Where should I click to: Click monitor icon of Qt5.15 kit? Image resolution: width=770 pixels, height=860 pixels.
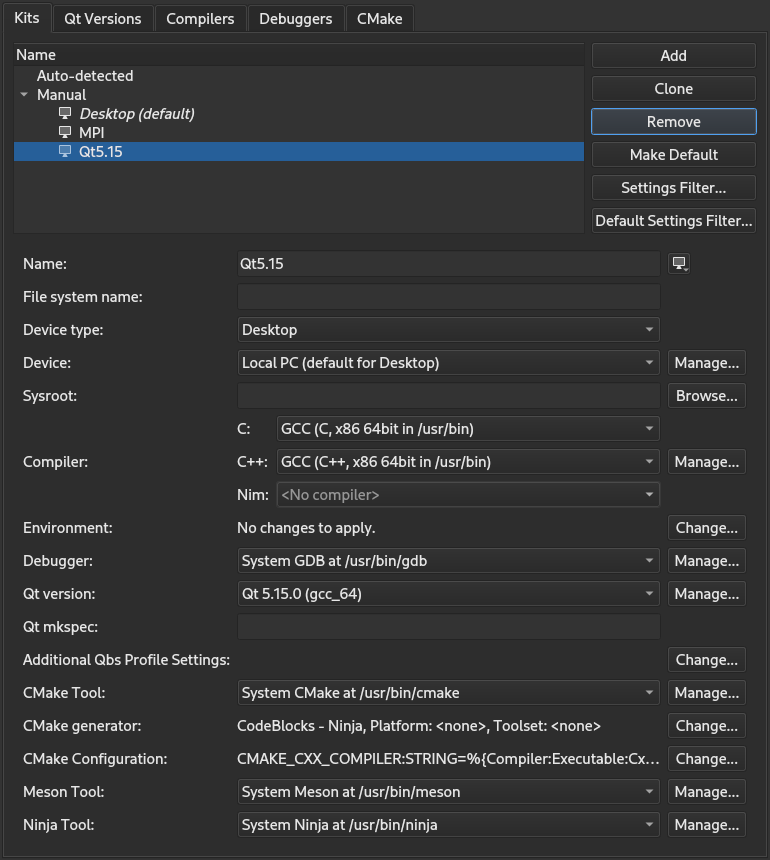65,152
